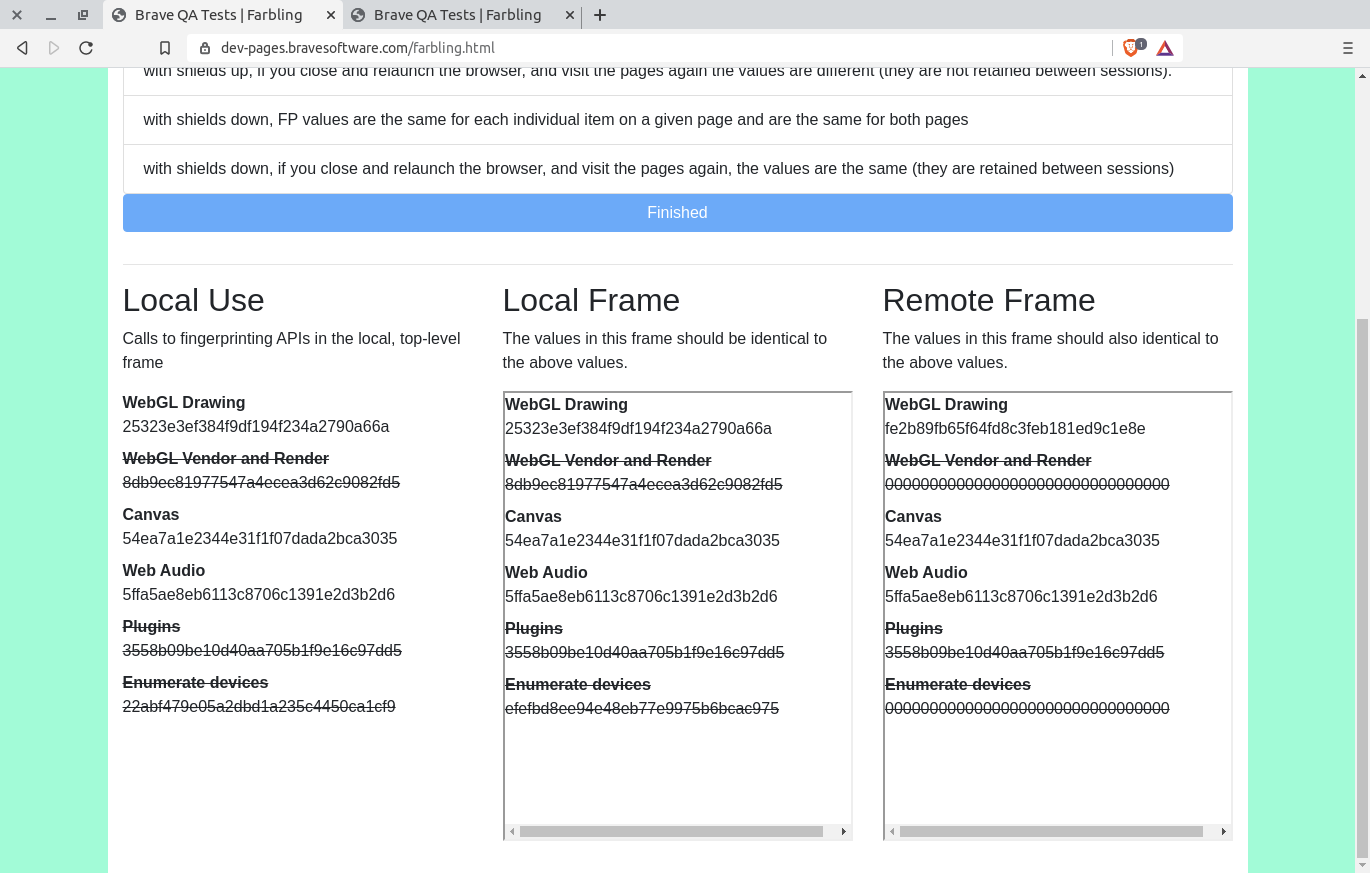Click Local Use Plugins hash 3558b09b…

[x=262, y=651]
